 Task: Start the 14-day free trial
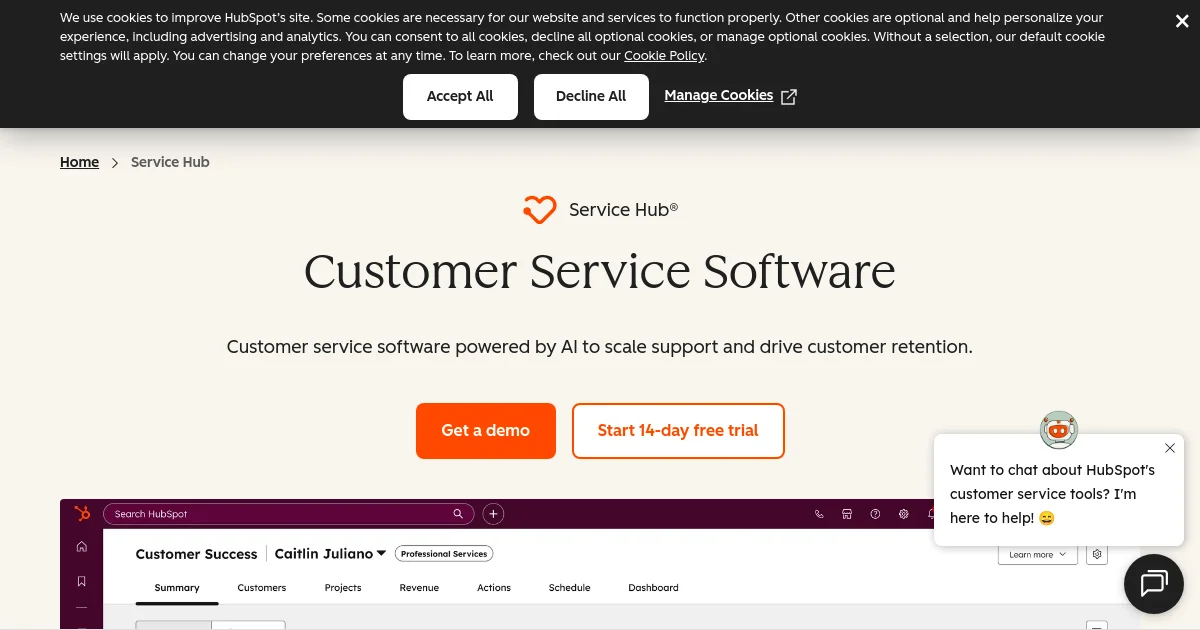[x=678, y=431]
